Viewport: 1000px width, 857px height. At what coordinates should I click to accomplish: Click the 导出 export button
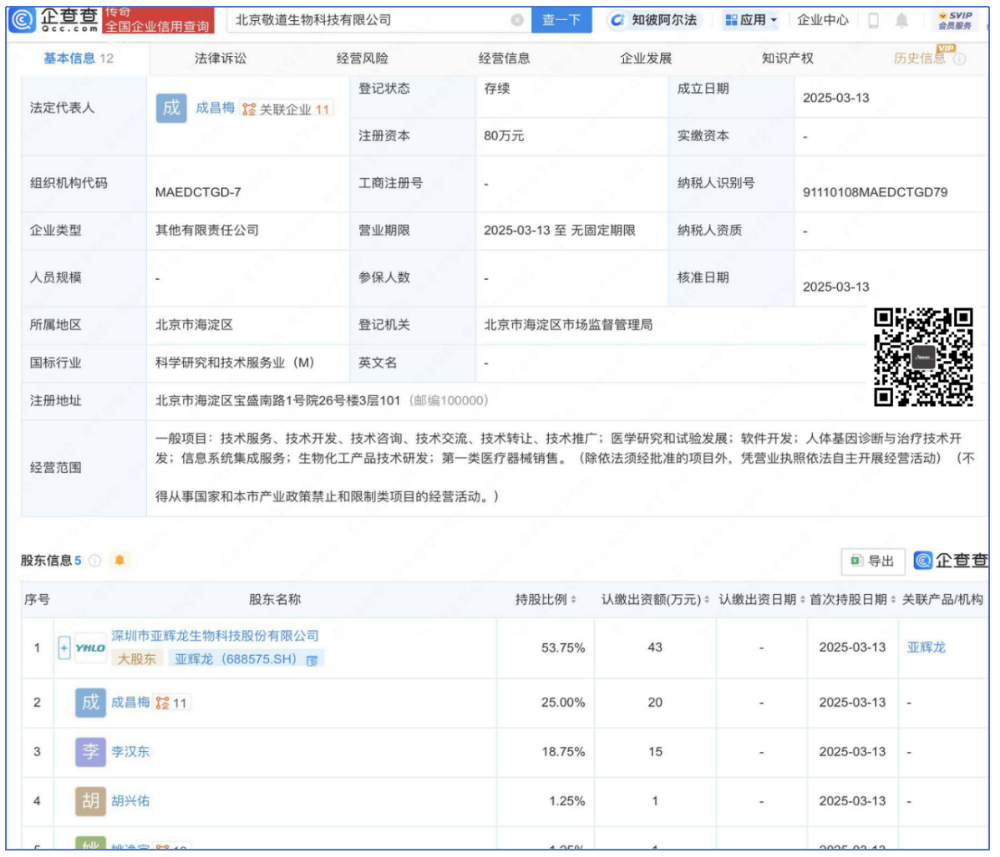[x=873, y=561]
